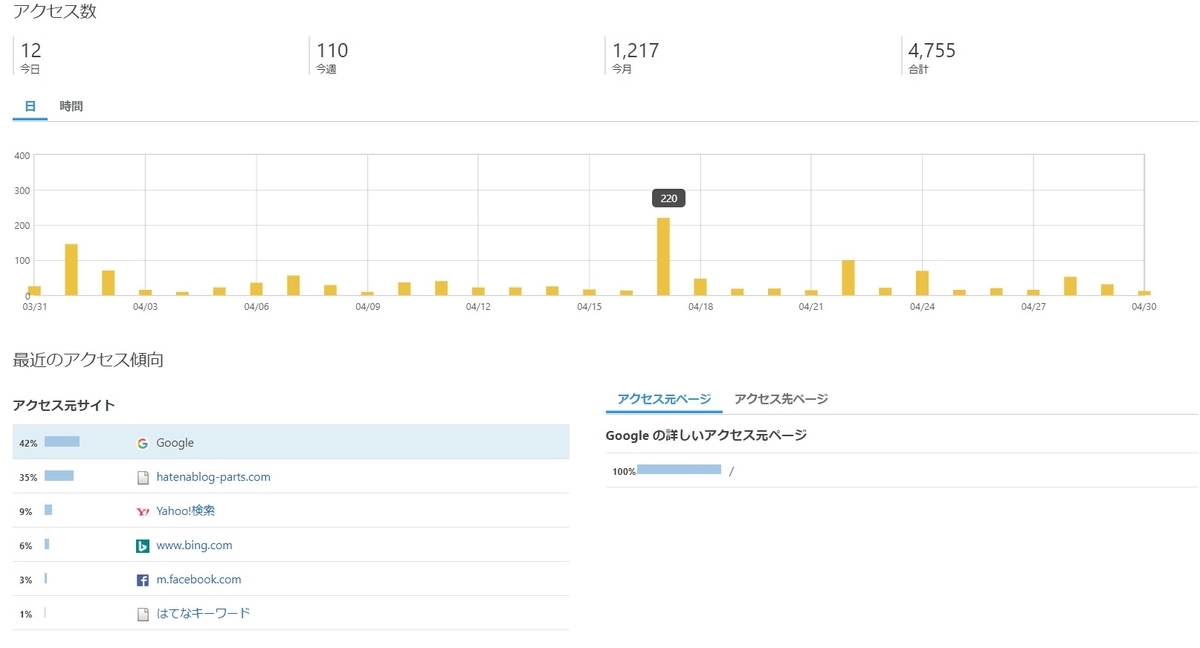This screenshot has height=648, width=1200.
Task: Click the Bing icon
Action: (142, 546)
